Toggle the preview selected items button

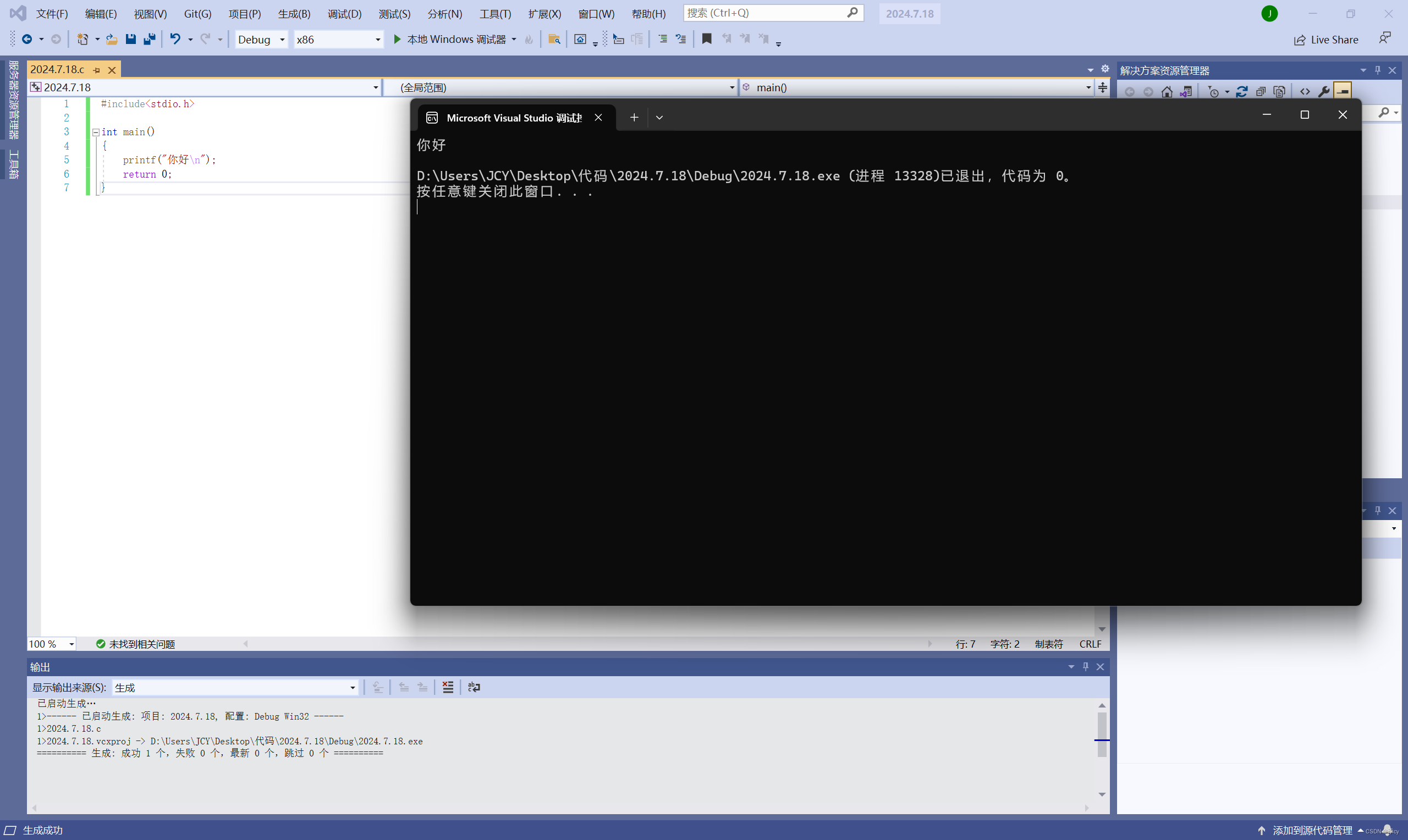[1343, 91]
